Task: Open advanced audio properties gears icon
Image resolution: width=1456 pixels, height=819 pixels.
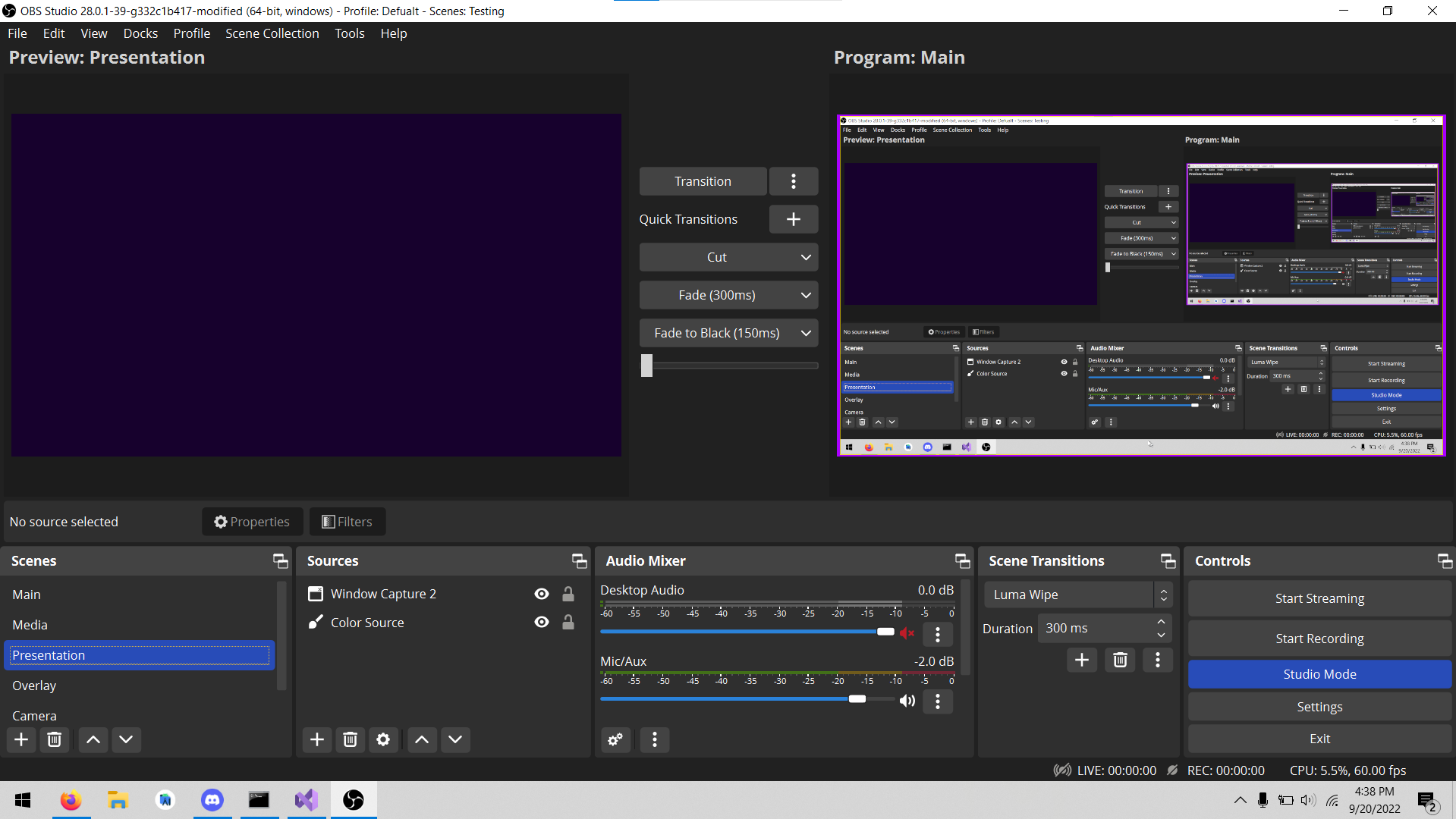Action: point(615,739)
